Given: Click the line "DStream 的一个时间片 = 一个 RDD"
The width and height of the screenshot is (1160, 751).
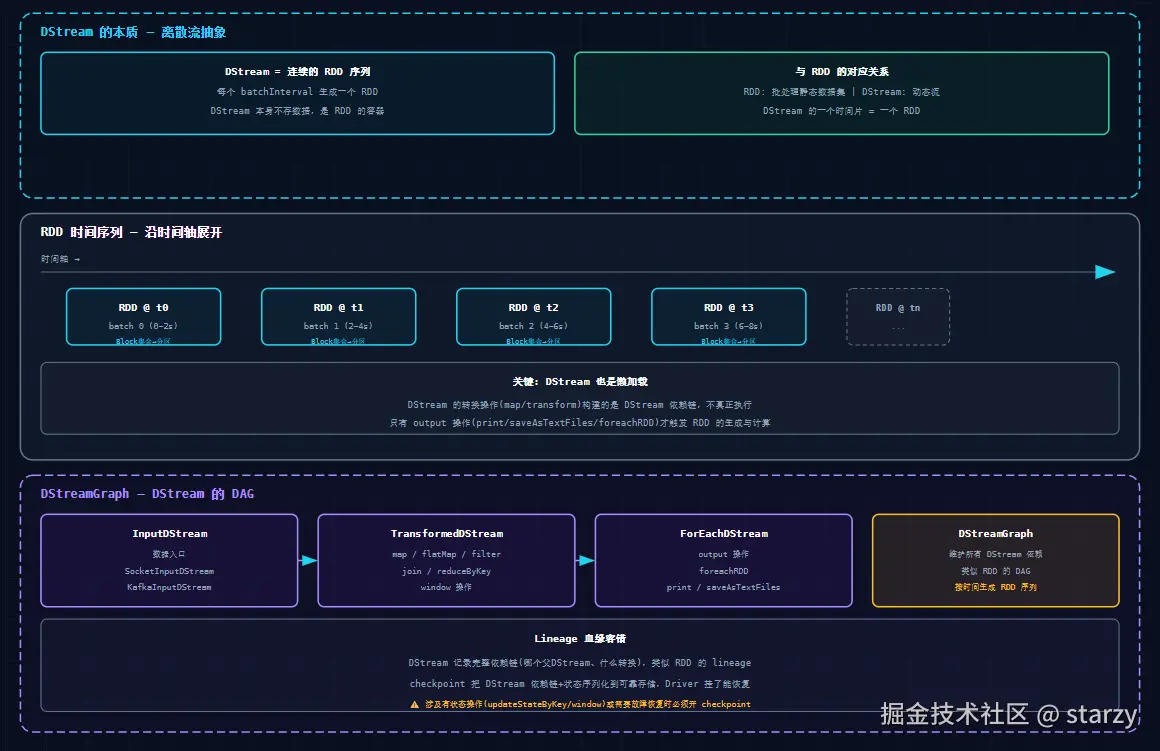Looking at the screenshot, I should [842, 111].
